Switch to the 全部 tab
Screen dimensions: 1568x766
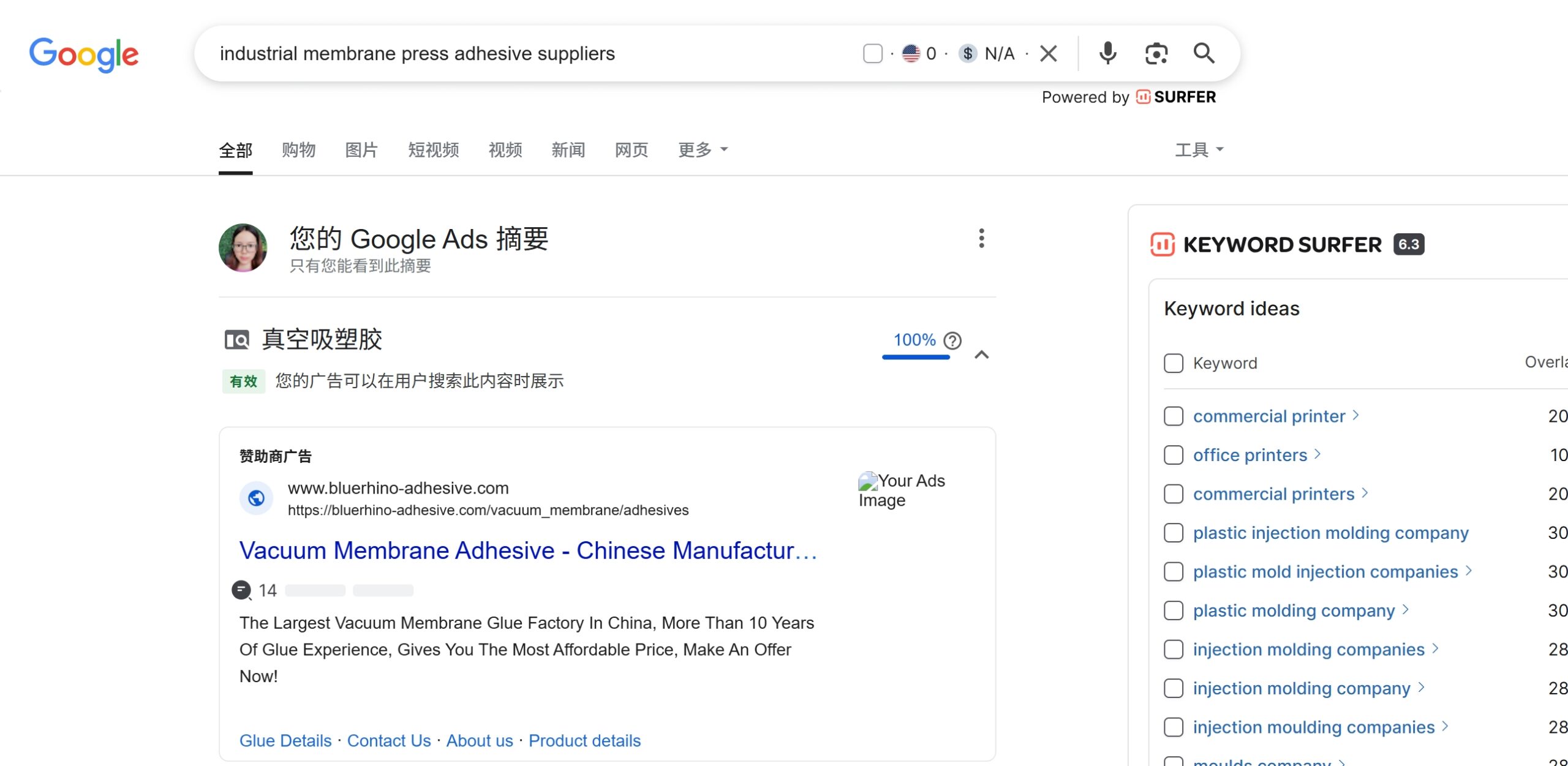point(236,150)
